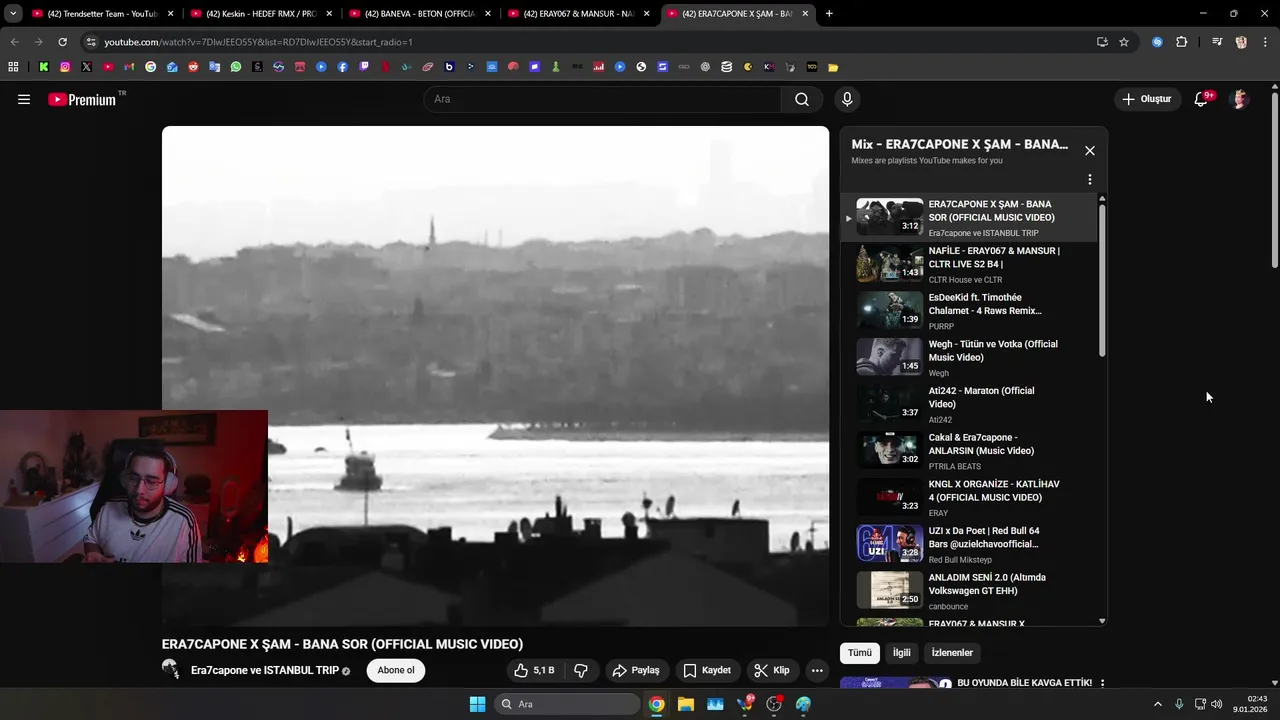Click Windows taskbar search box
The height and width of the screenshot is (720, 1280).
(x=567, y=704)
